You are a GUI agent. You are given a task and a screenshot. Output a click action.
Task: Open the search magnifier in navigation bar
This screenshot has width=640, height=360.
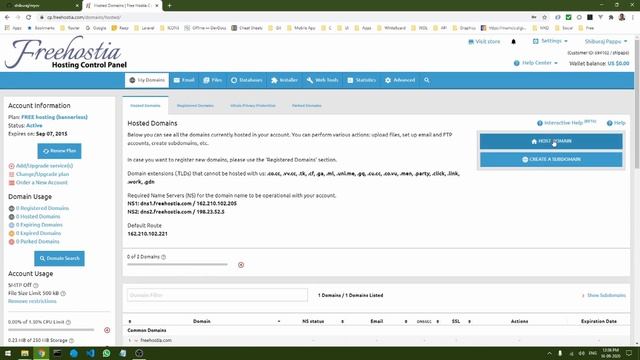(x=427, y=80)
